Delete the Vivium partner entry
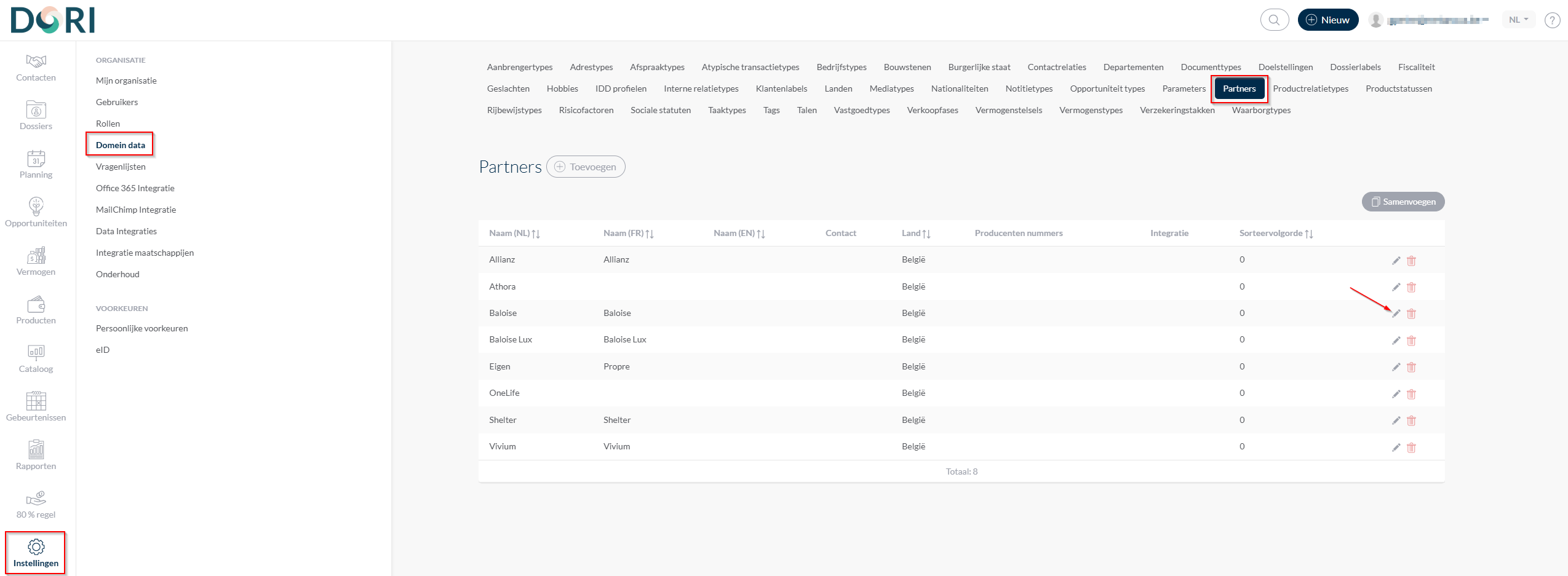 tap(1411, 448)
